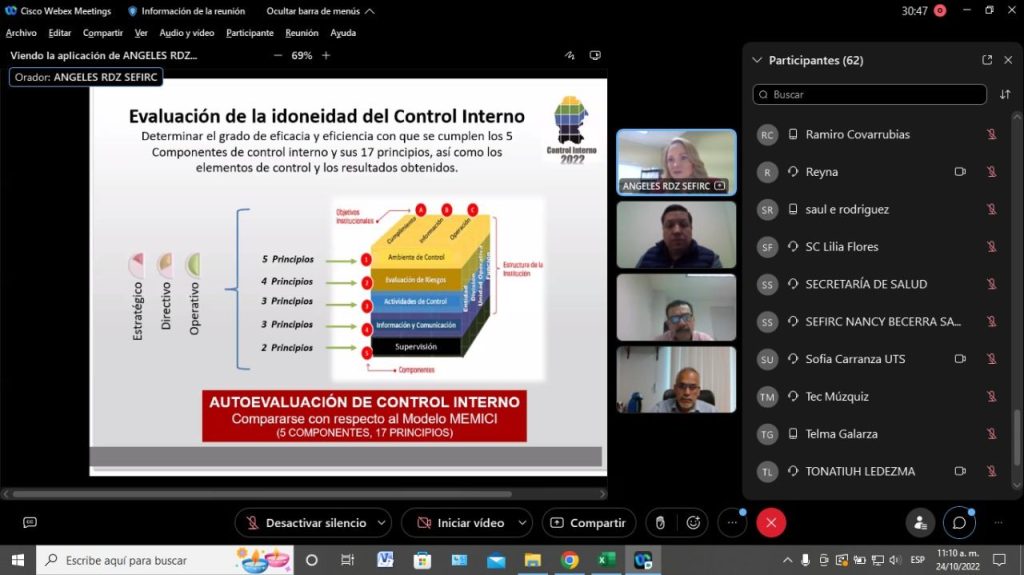Click the Buscar participant search field

[x=870, y=94]
